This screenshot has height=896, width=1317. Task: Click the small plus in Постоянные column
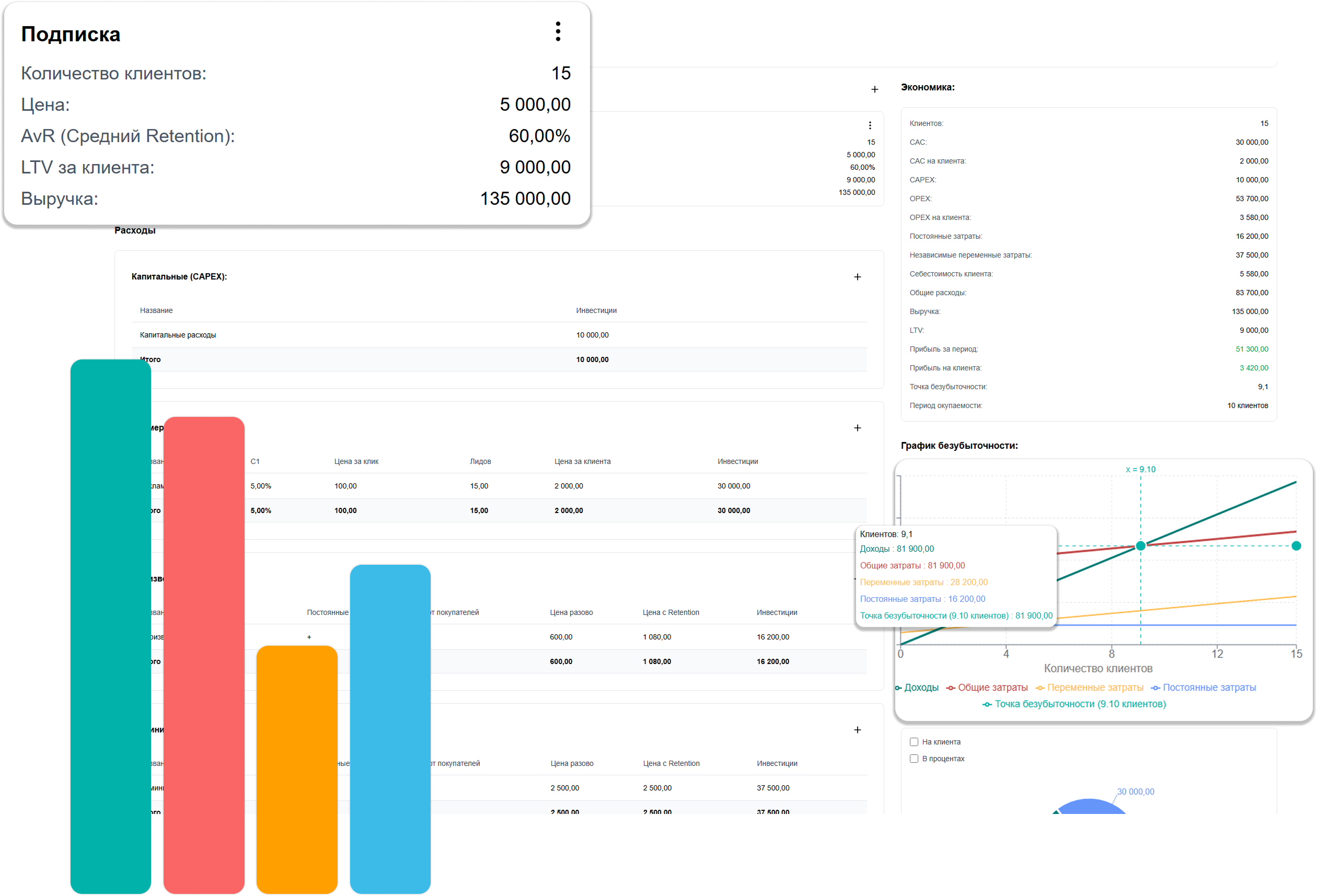tap(309, 637)
